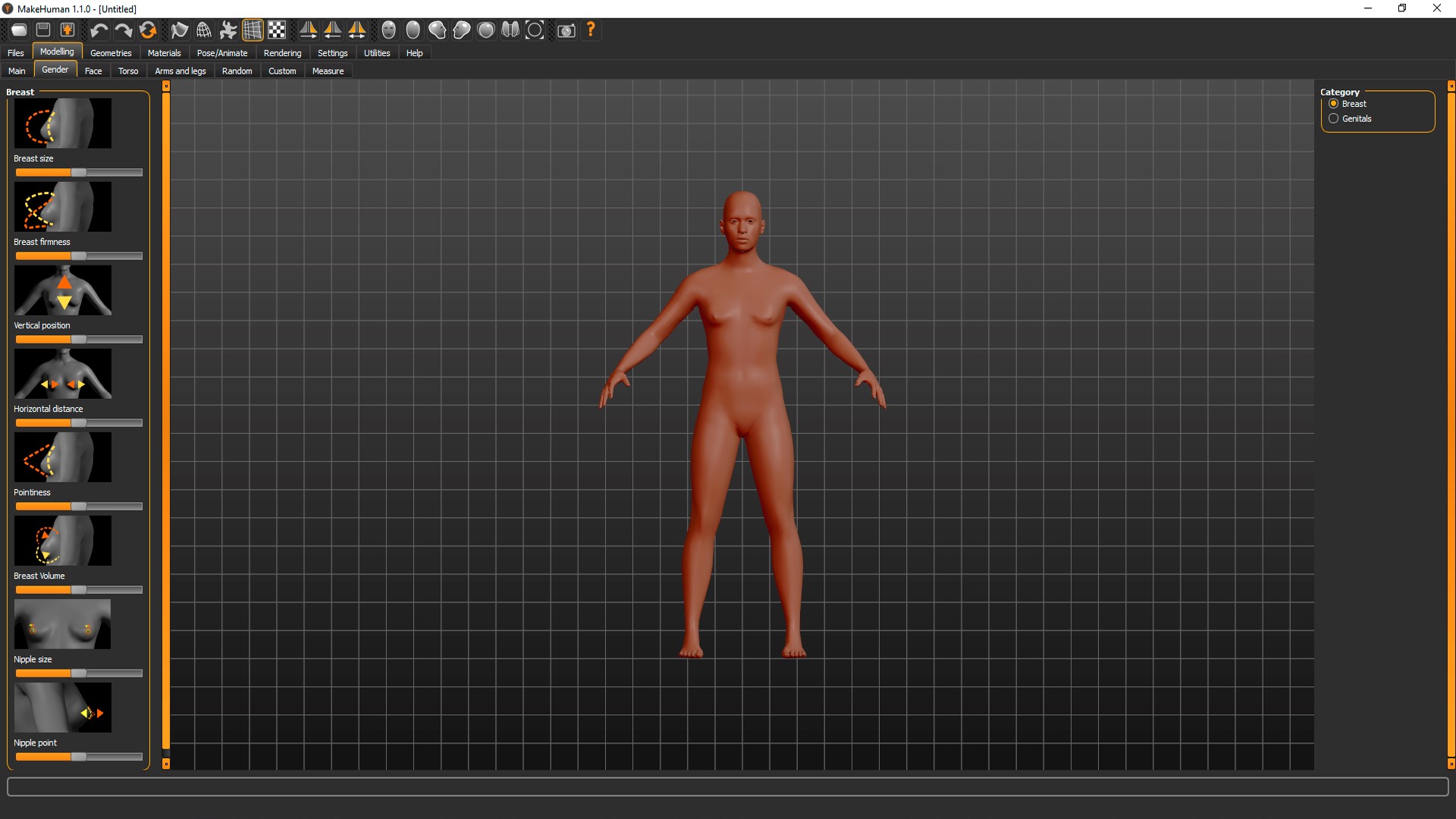Viewport: 1456px width, 819px height.
Task: Click the Nipple point thumbnail image
Action: pos(63,707)
